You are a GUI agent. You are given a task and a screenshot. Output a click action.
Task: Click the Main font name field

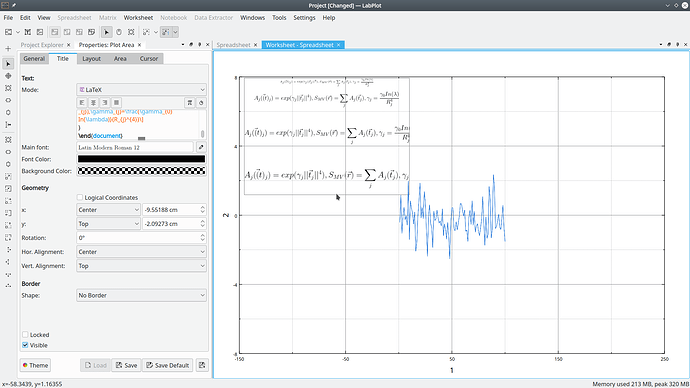point(135,147)
